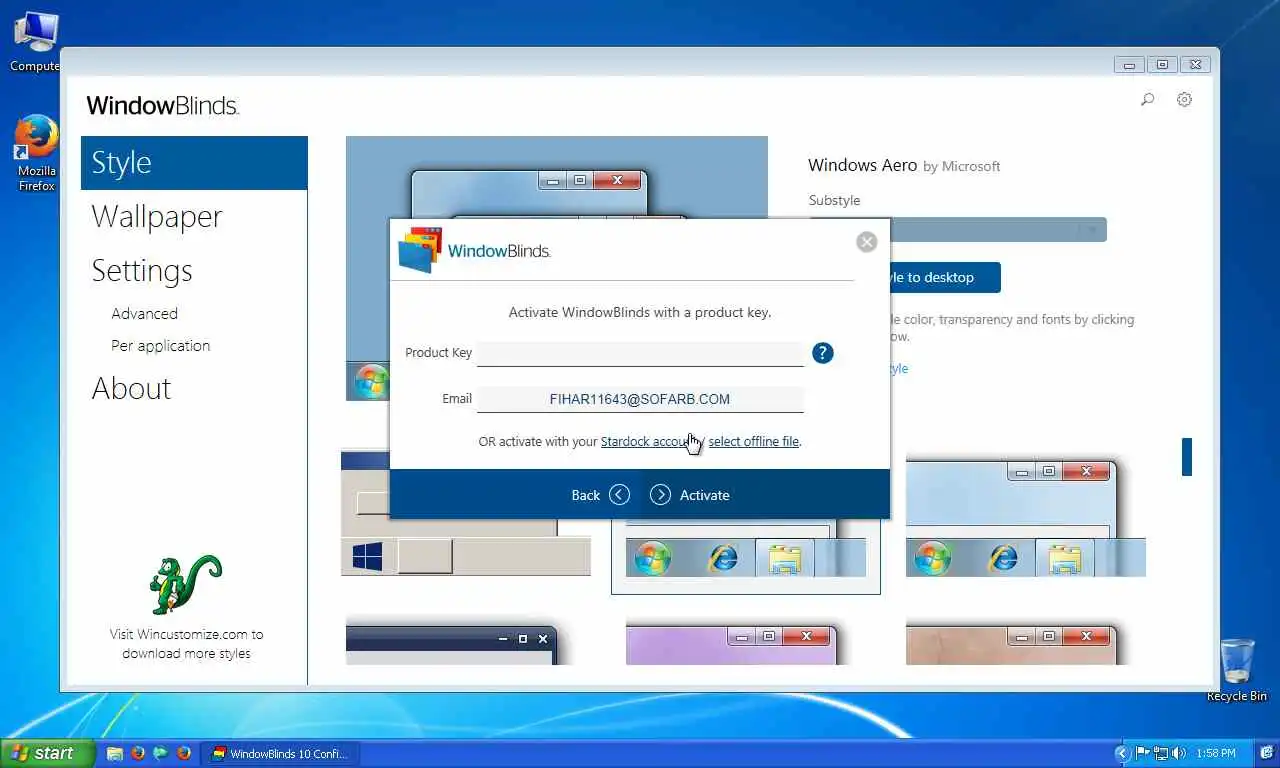Viewport: 1280px width, 768px height.
Task: Click the search magnifier icon
Action: (x=1148, y=99)
